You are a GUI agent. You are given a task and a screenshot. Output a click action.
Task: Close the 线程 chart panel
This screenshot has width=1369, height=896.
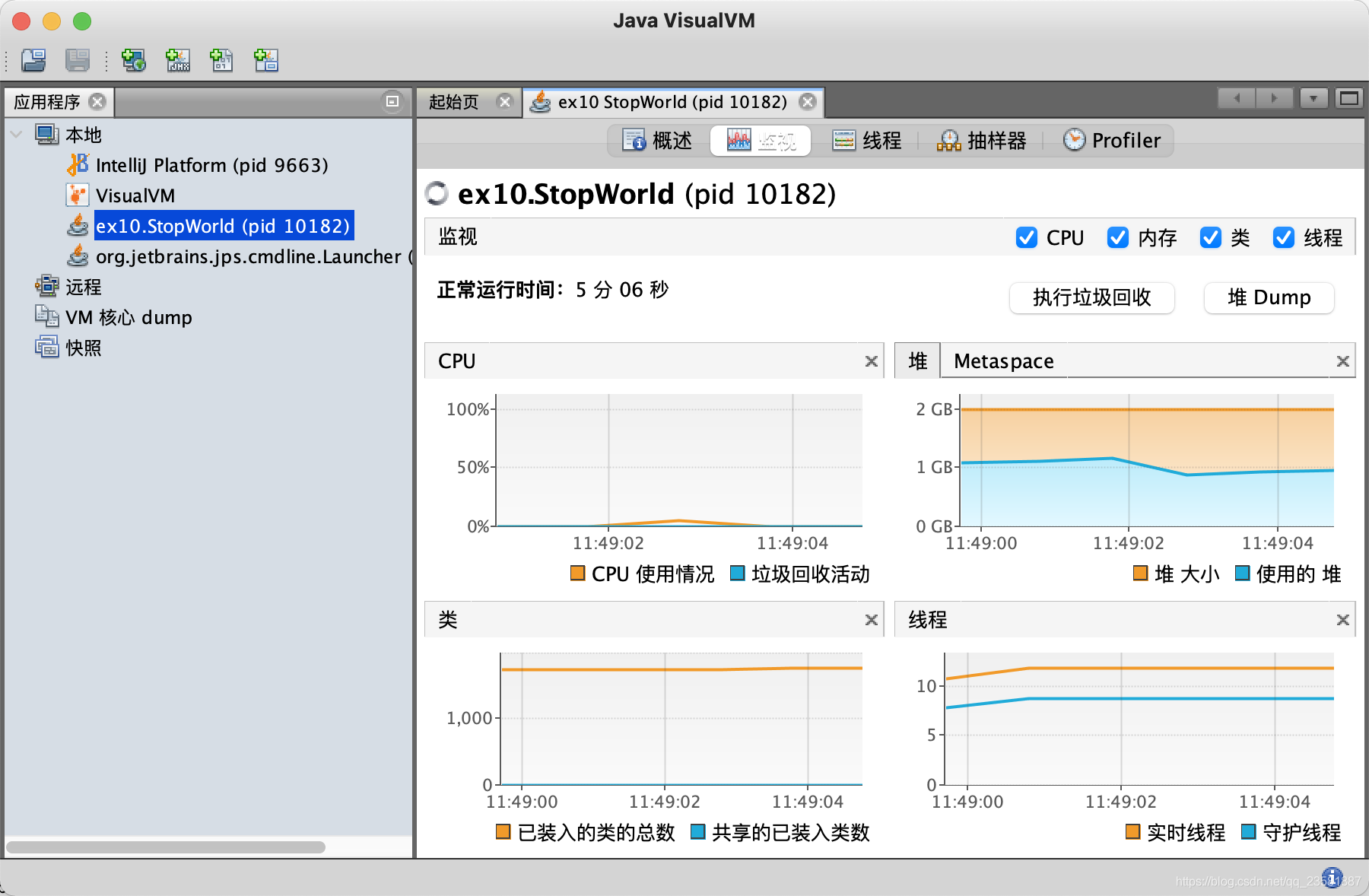point(1343,620)
